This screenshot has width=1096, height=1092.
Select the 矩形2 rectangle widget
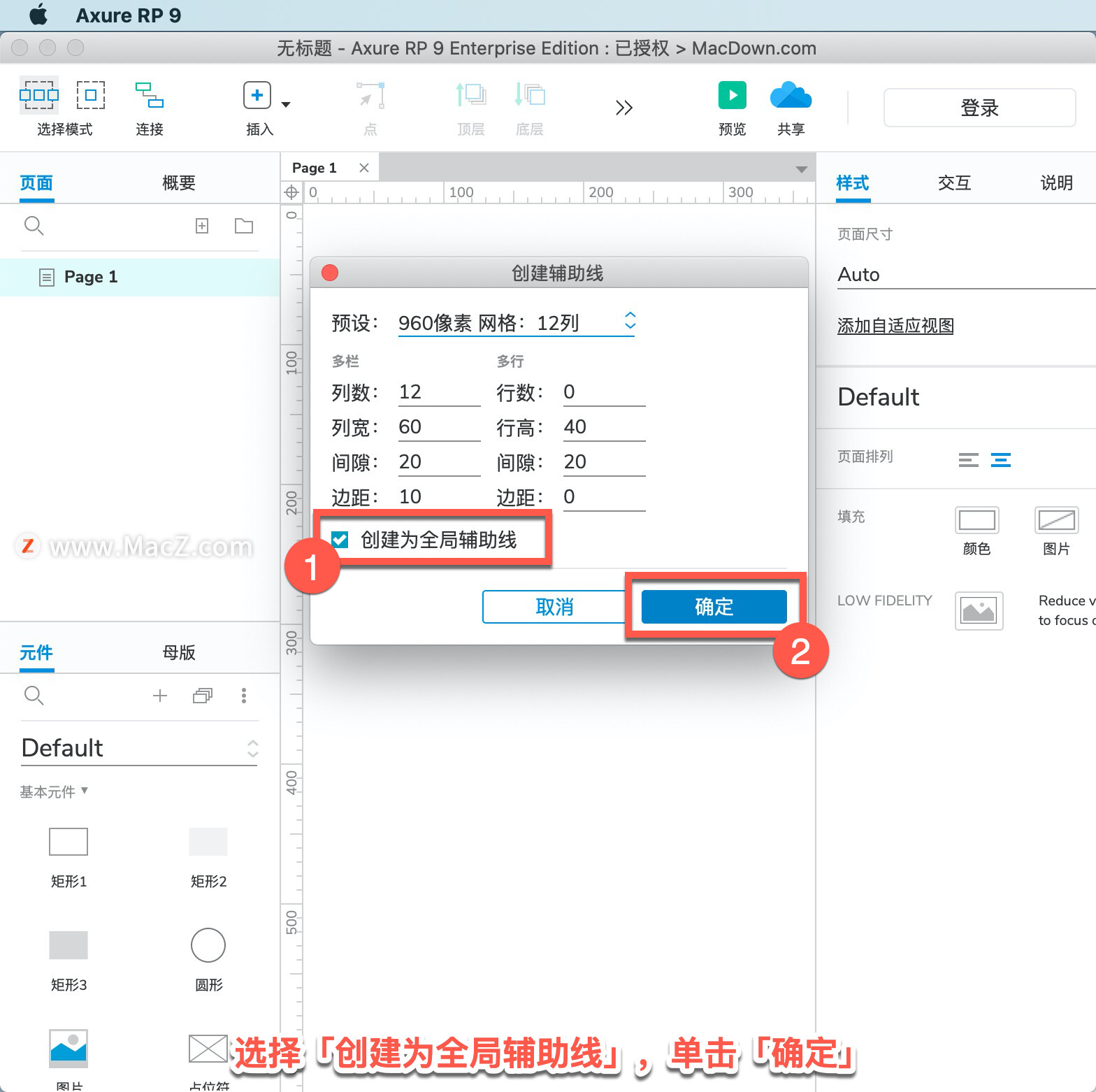coord(208,842)
